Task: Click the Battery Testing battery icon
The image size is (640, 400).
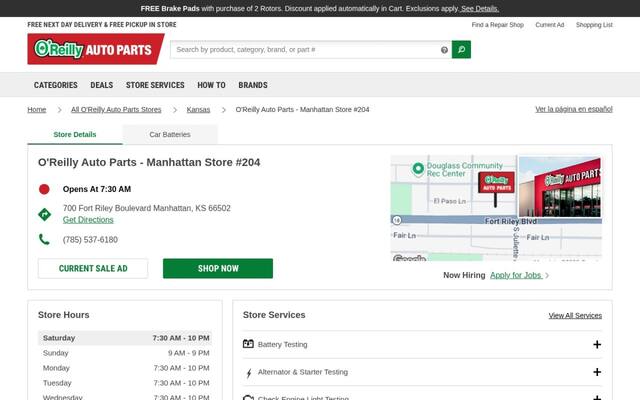Action: [x=248, y=344]
